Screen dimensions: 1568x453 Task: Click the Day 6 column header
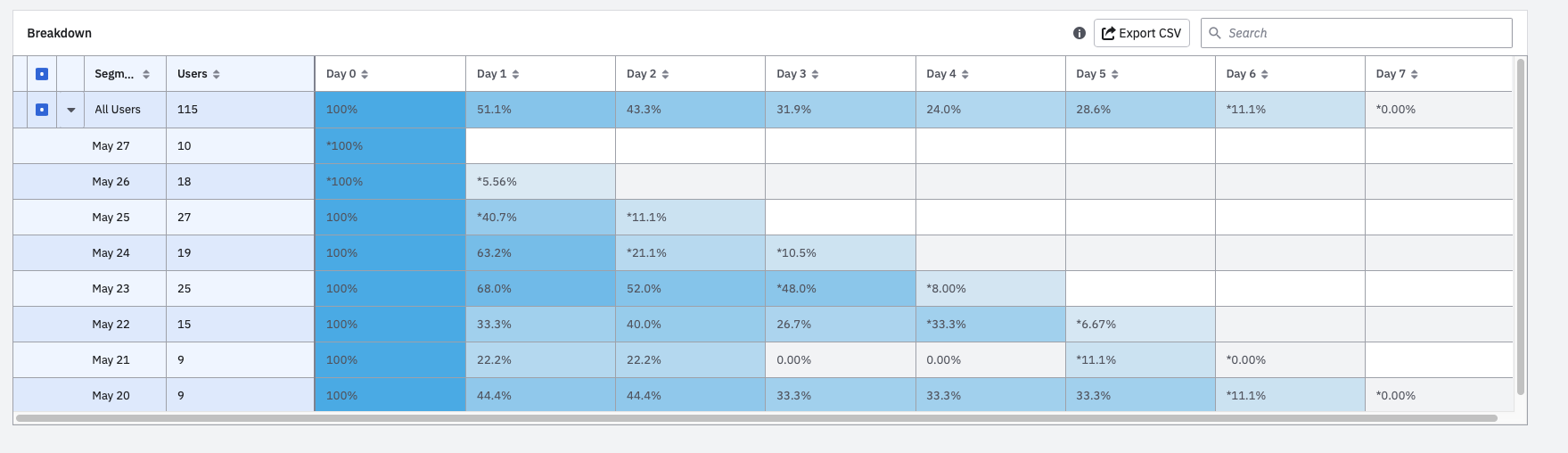pyautogui.click(x=1240, y=74)
